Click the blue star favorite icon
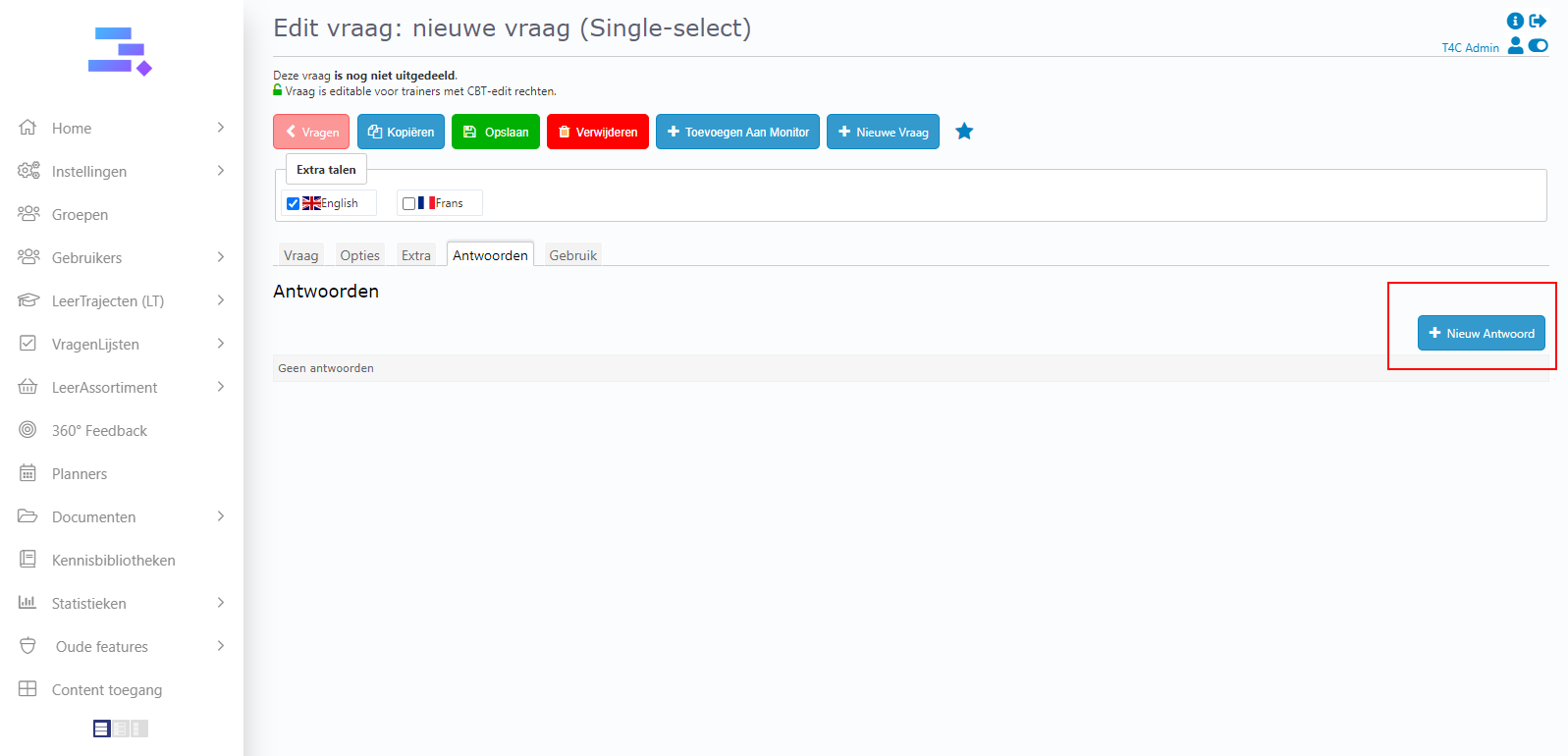 click(964, 132)
